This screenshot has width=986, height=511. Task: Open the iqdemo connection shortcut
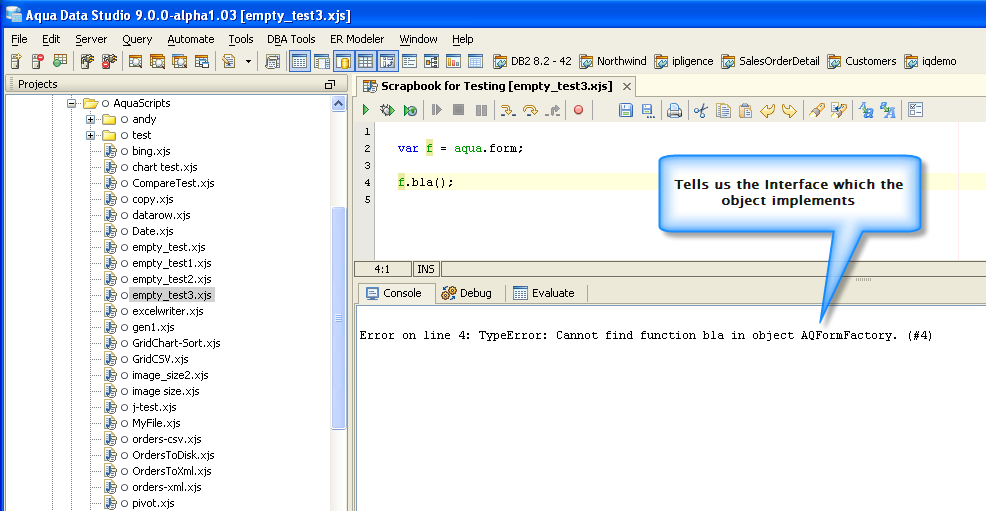coord(930,61)
